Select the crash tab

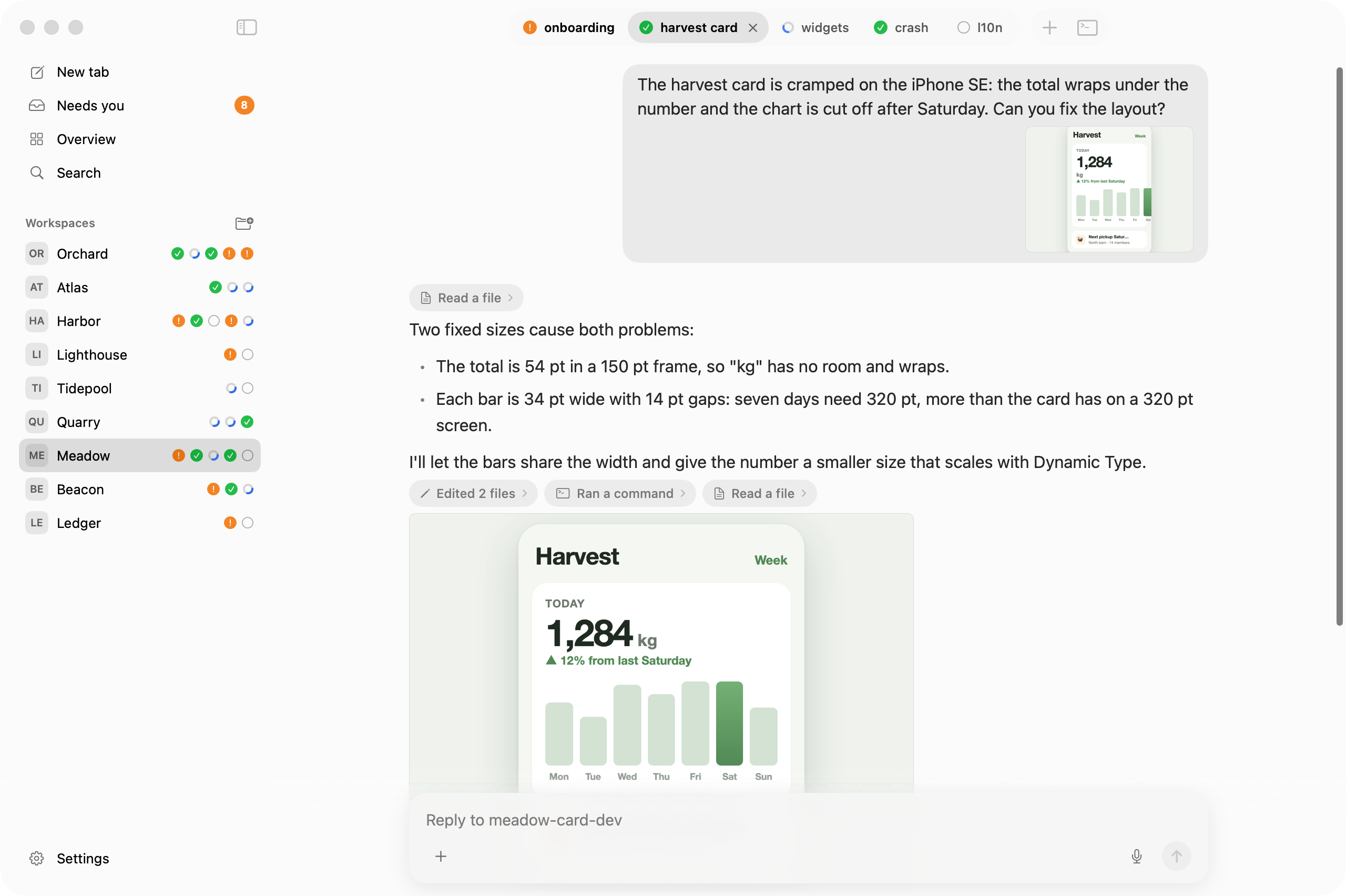point(901,27)
